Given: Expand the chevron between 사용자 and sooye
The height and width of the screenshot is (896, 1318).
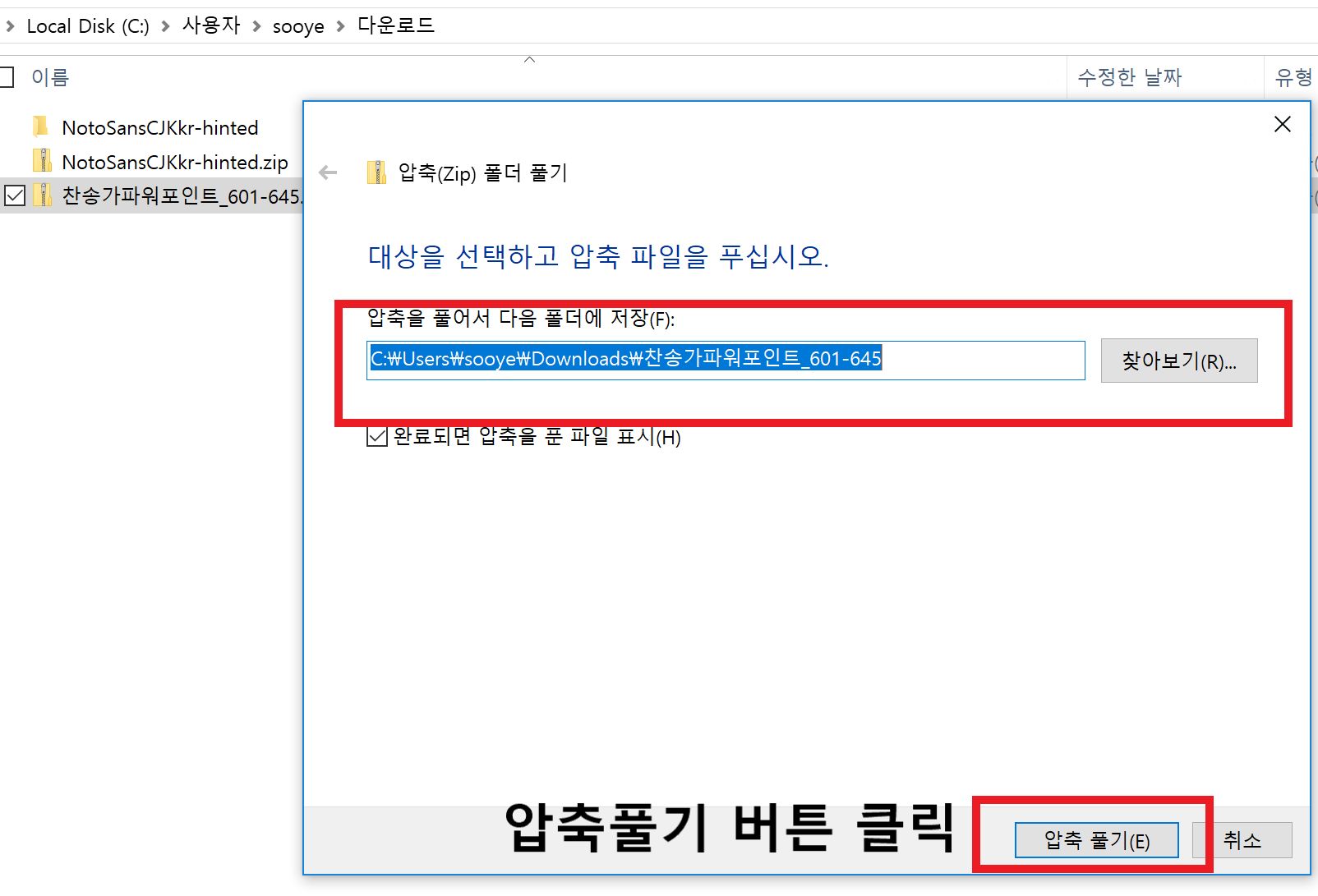Looking at the screenshot, I should click(x=256, y=26).
